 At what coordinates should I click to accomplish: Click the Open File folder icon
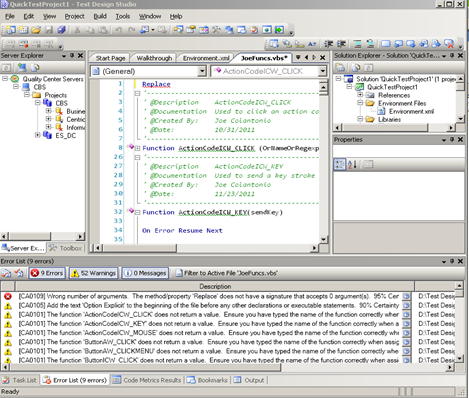[x=36, y=30]
